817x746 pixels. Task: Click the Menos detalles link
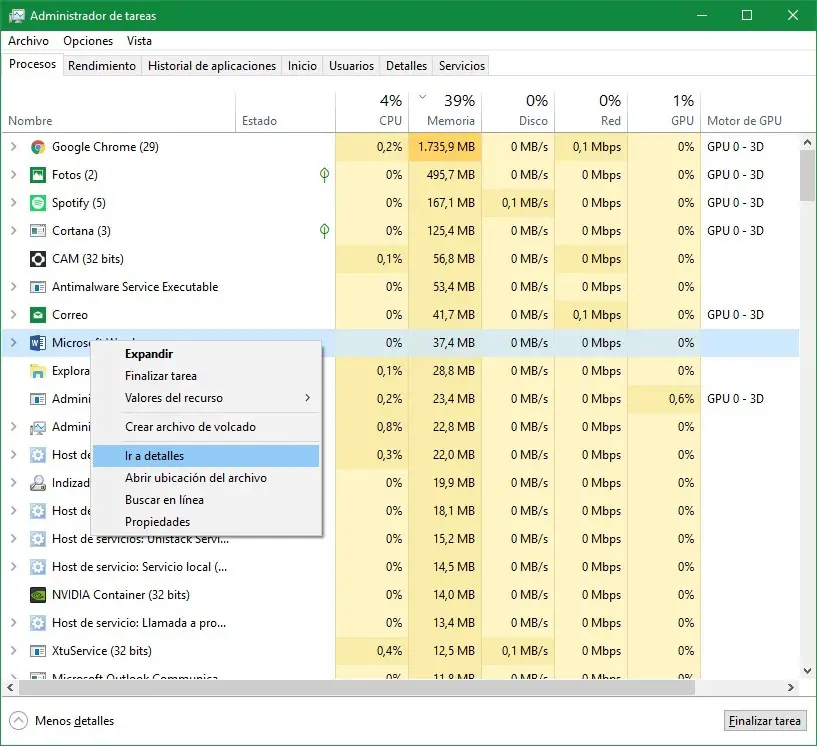[75, 721]
